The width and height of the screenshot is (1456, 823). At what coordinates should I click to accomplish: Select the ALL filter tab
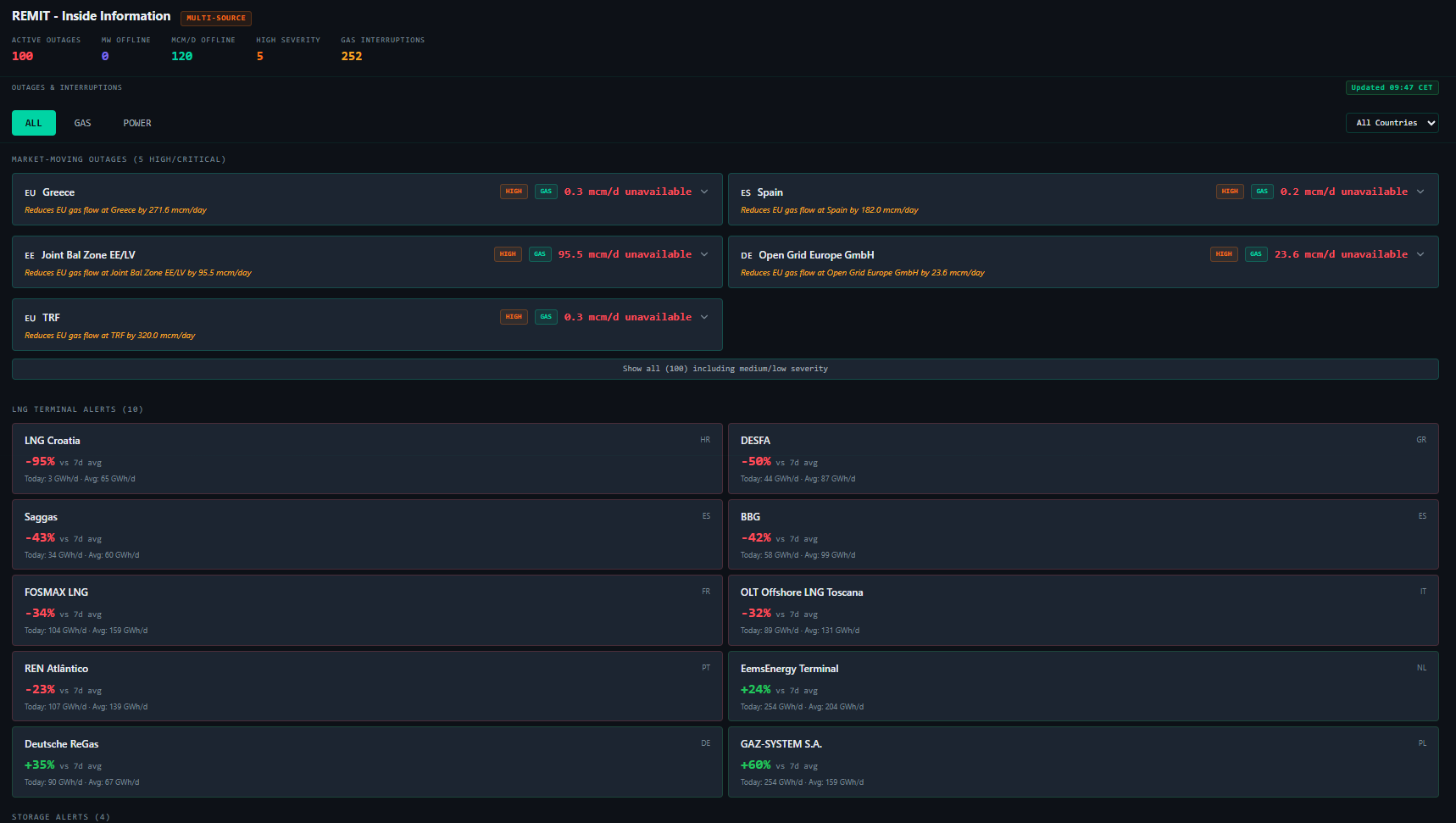pyautogui.click(x=34, y=123)
